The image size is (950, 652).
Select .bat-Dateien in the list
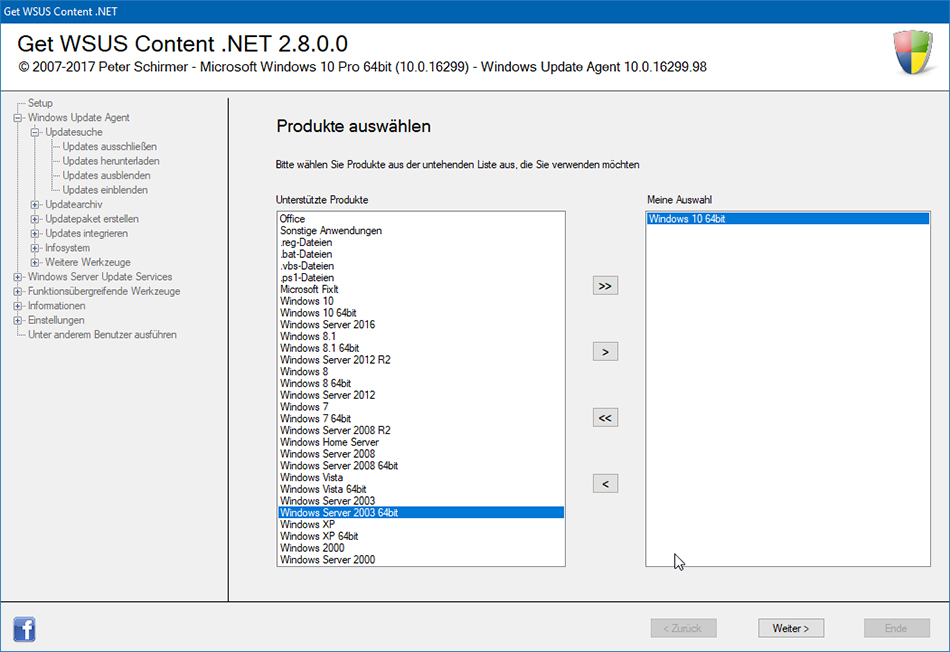click(421, 254)
